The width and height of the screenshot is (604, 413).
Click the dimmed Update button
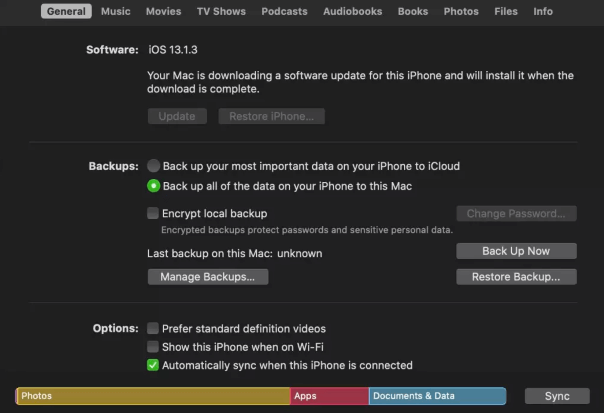pos(177,116)
